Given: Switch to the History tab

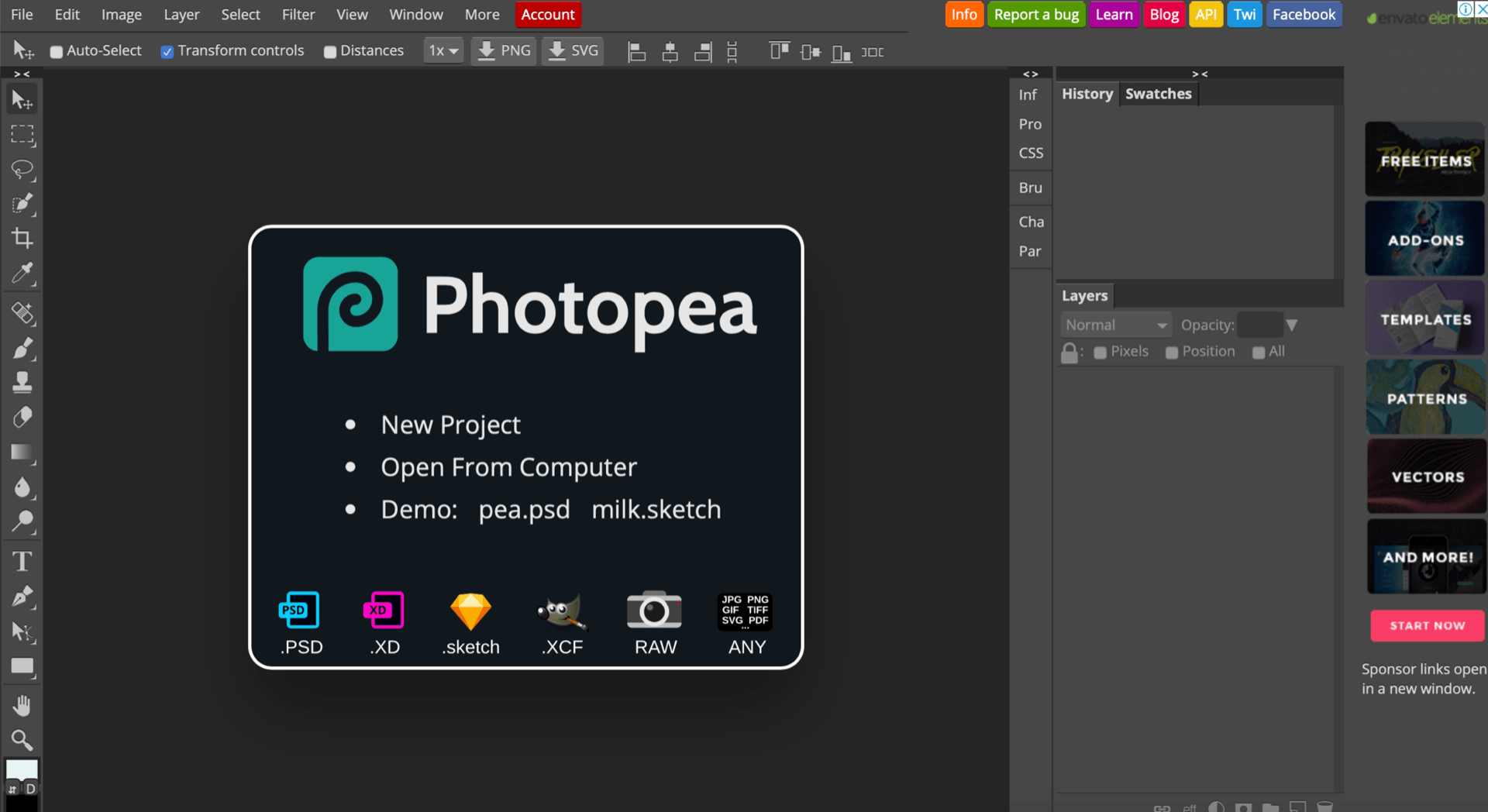Looking at the screenshot, I should point(1087,94).
